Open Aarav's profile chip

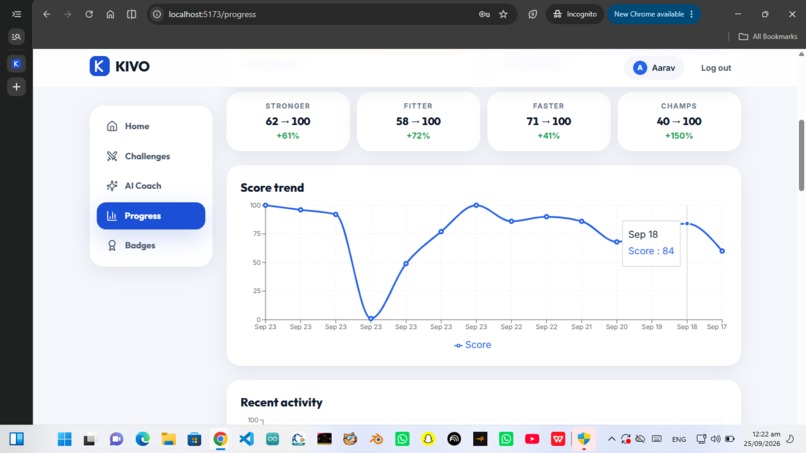pyautogui.click(x=654, y=68)
